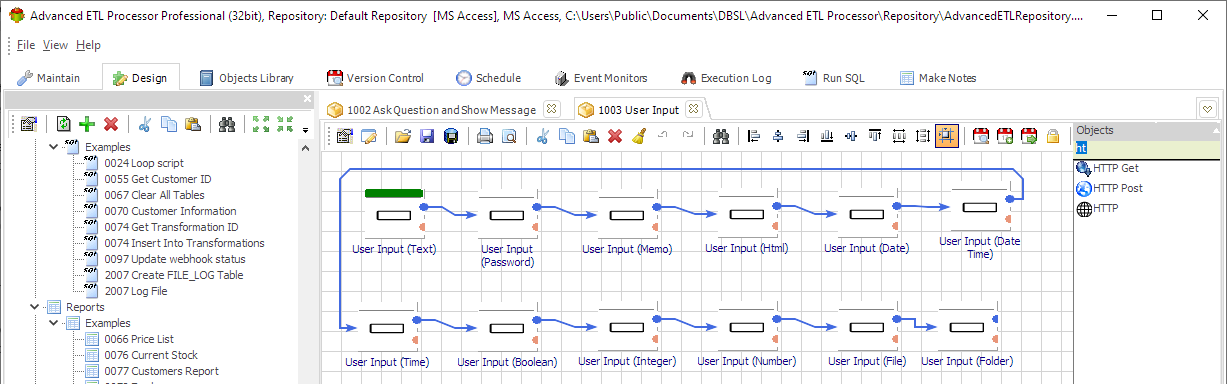This screenshot has height=384, width=1227.
Task: Click the binoculars find icon in designer toolbar
Action: (x=720, y=137)
